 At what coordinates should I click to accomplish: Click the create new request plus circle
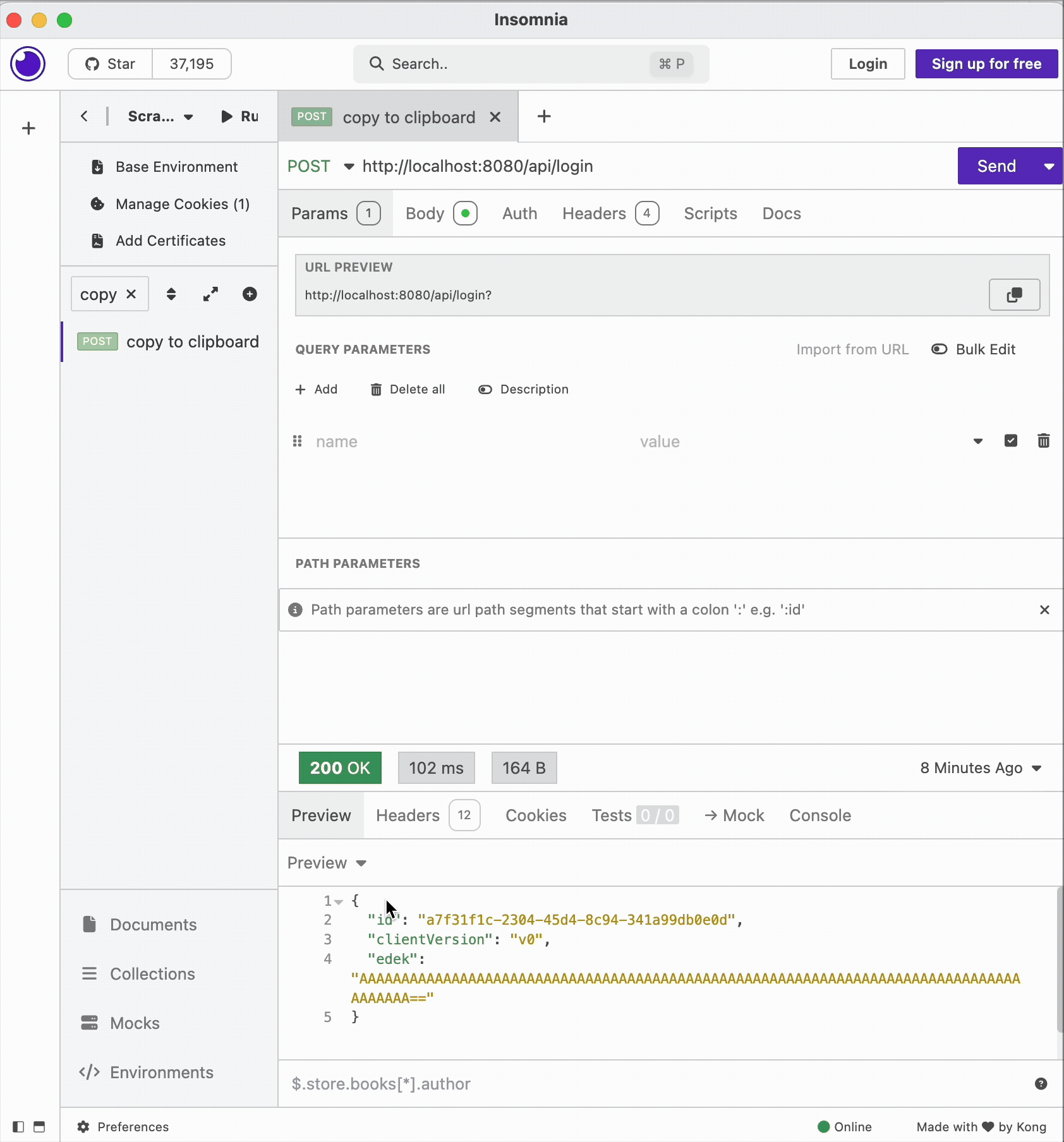250,294
